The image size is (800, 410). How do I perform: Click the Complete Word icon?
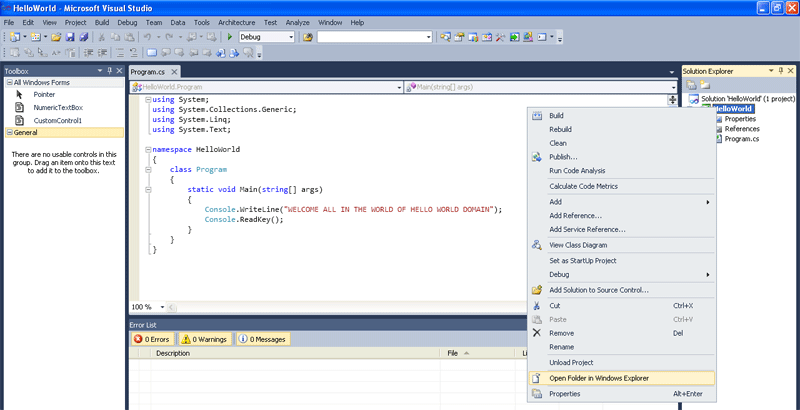click(x=56, y=52)
